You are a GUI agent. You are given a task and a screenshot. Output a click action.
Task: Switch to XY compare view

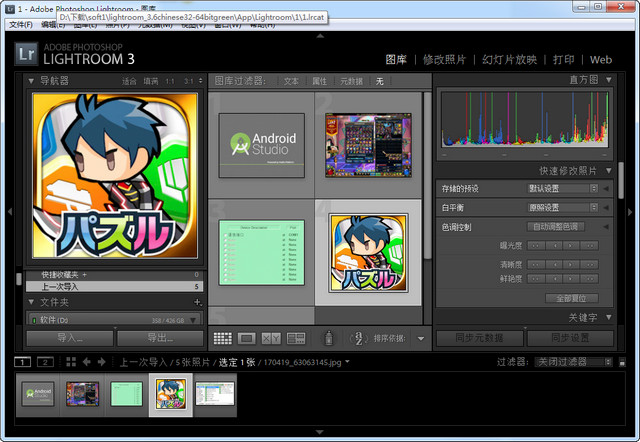tap(271, 338)
